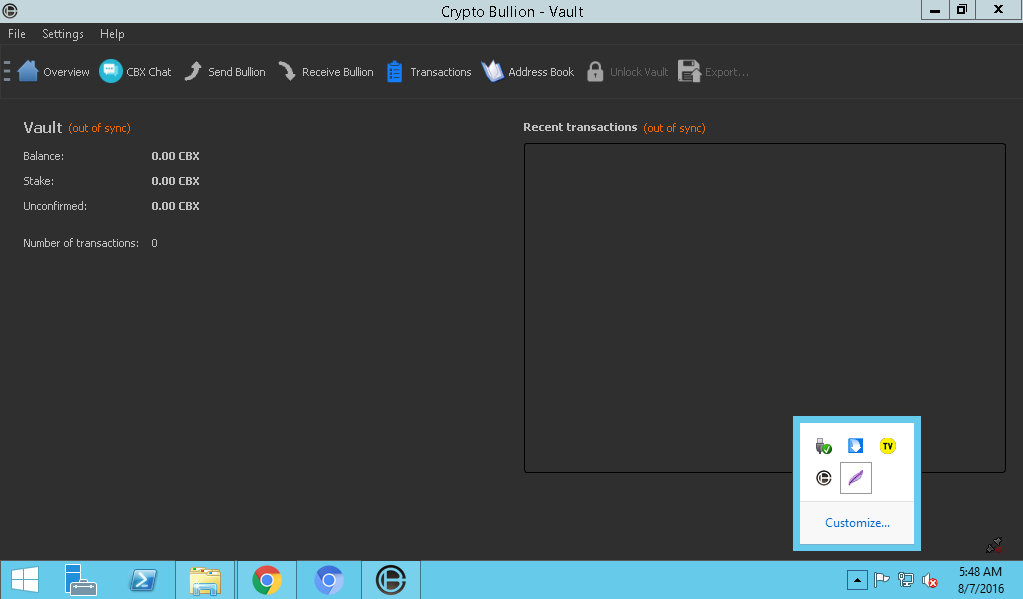
Task: Open the Settings menu
Action: [63, 34]
